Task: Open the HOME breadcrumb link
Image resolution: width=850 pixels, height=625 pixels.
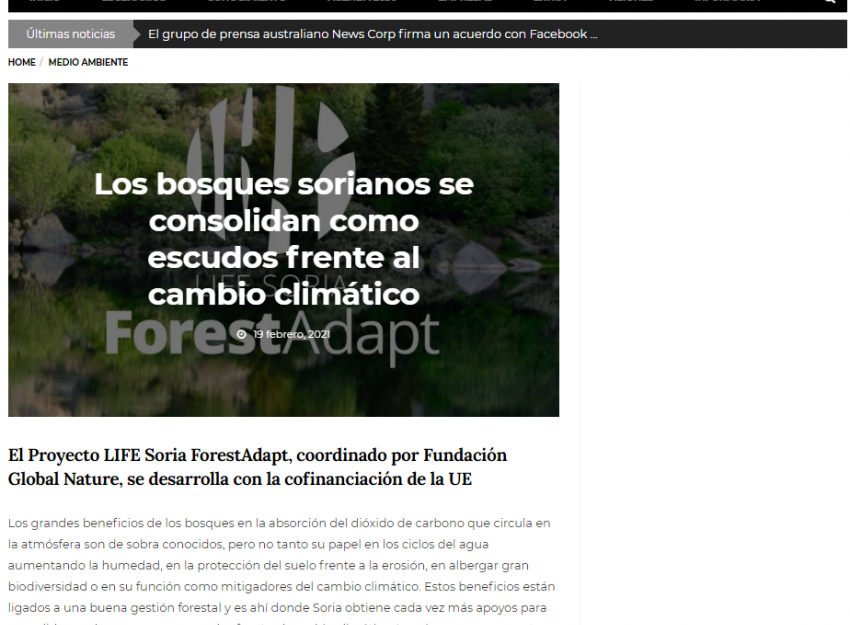Action: pos(22,62)
